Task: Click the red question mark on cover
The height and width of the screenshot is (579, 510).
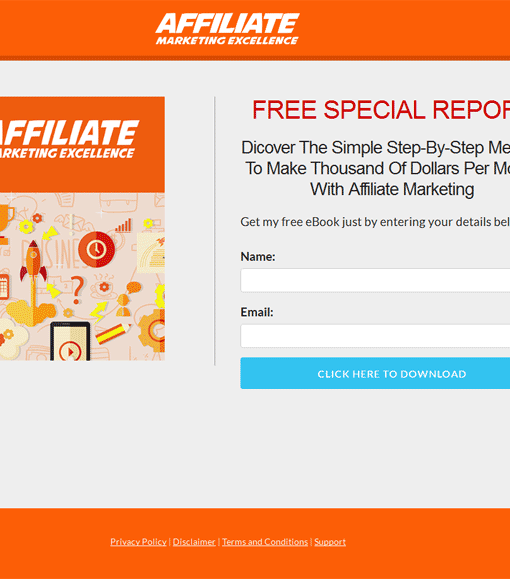Action: pyautogui.click(x=78, y=290)
